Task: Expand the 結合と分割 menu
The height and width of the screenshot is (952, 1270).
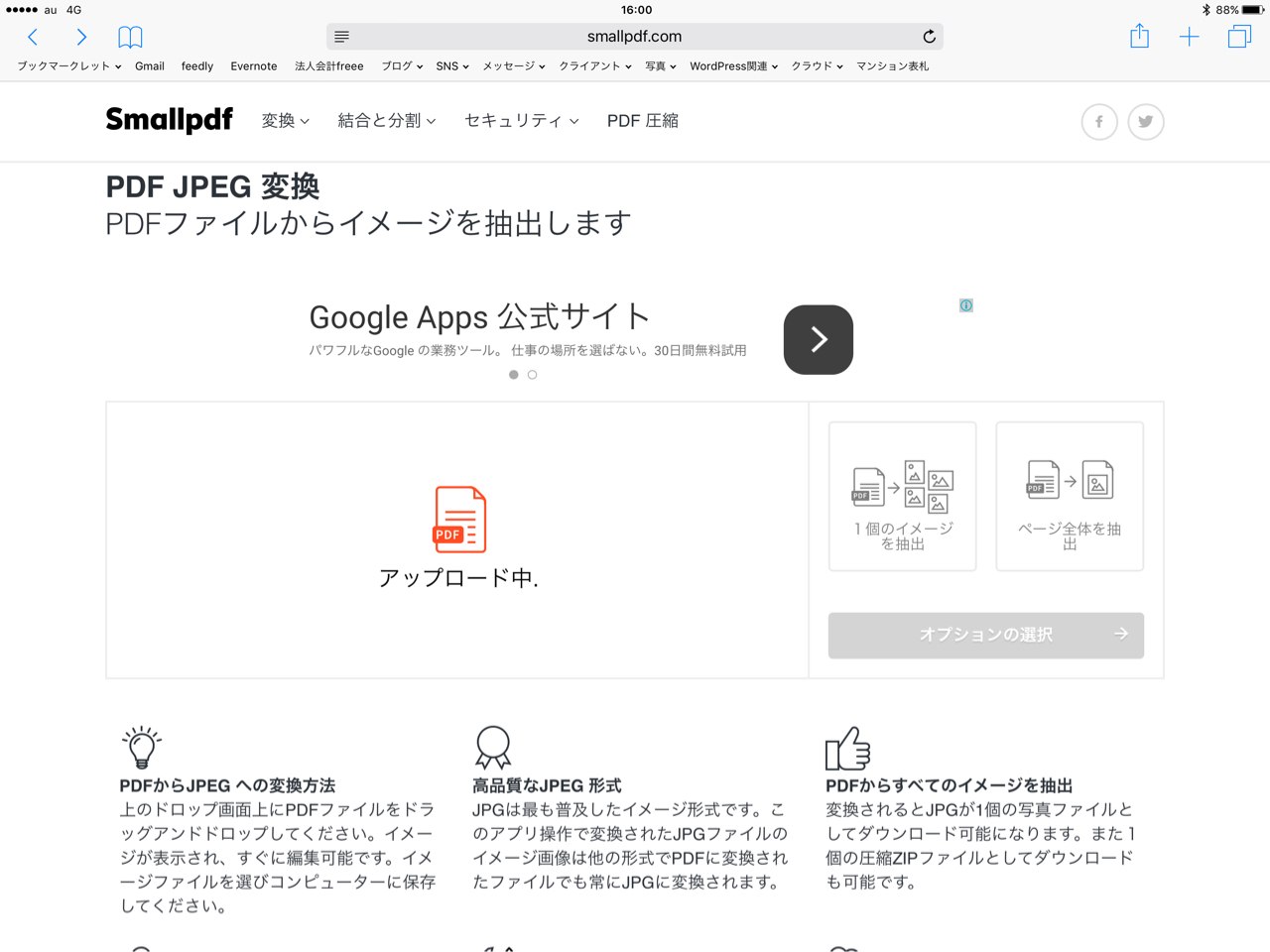Action: tap(387, 121)
